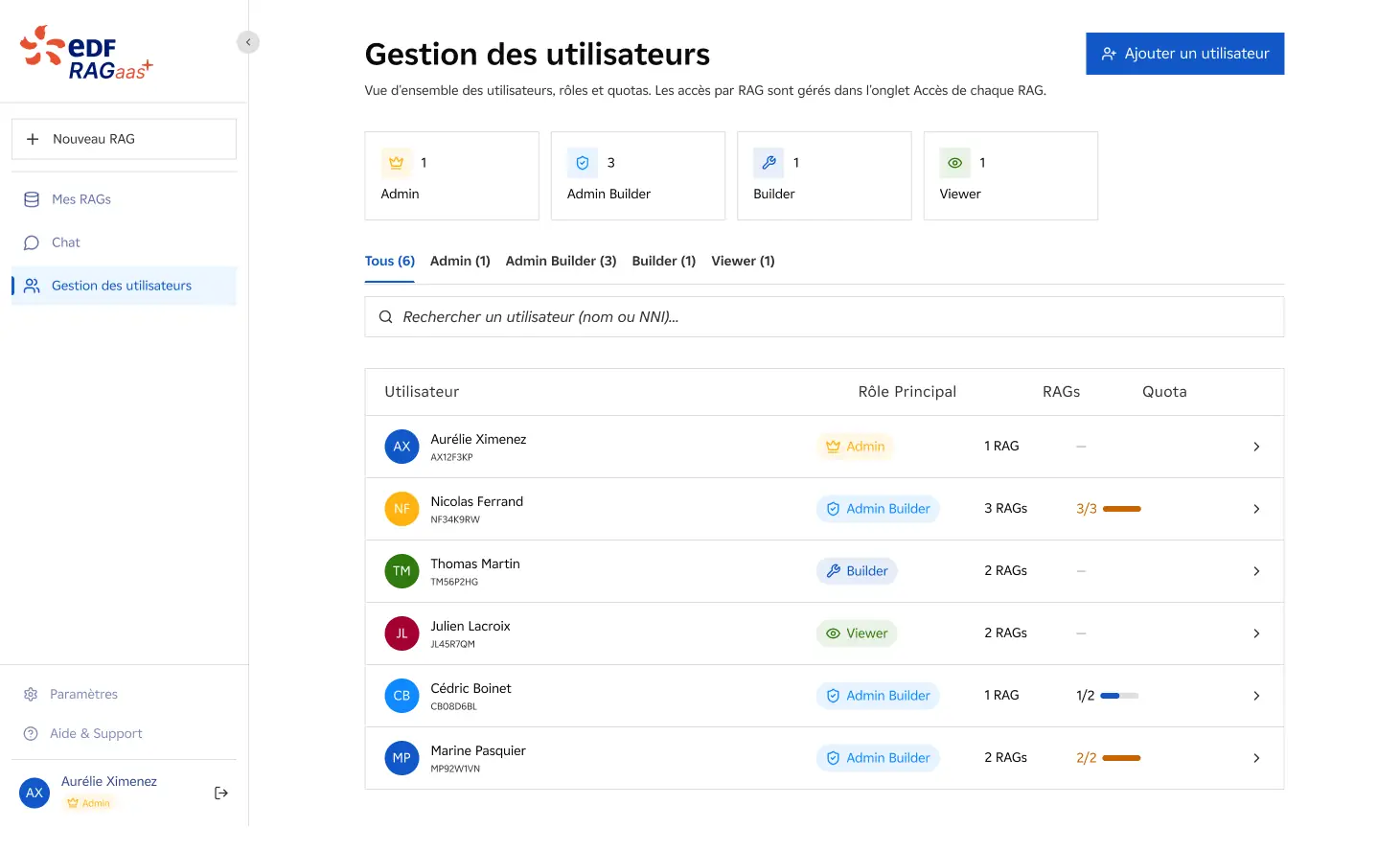Image resolution: width=1400 pixels, height=851 pixels.
Task: Open Cédric Boinet's details chevron
Action: tap(1256, 696)
